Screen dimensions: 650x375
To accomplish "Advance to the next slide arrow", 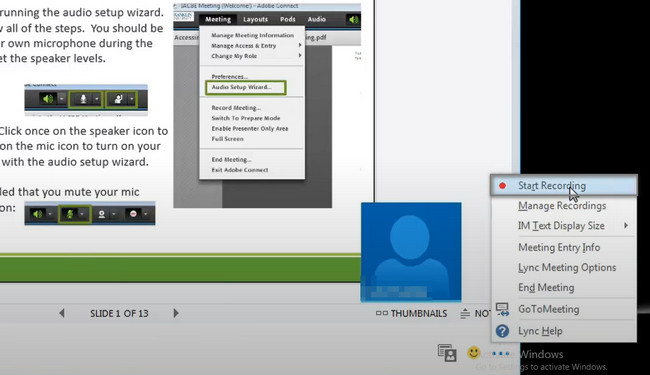I will tap(176, 313).
